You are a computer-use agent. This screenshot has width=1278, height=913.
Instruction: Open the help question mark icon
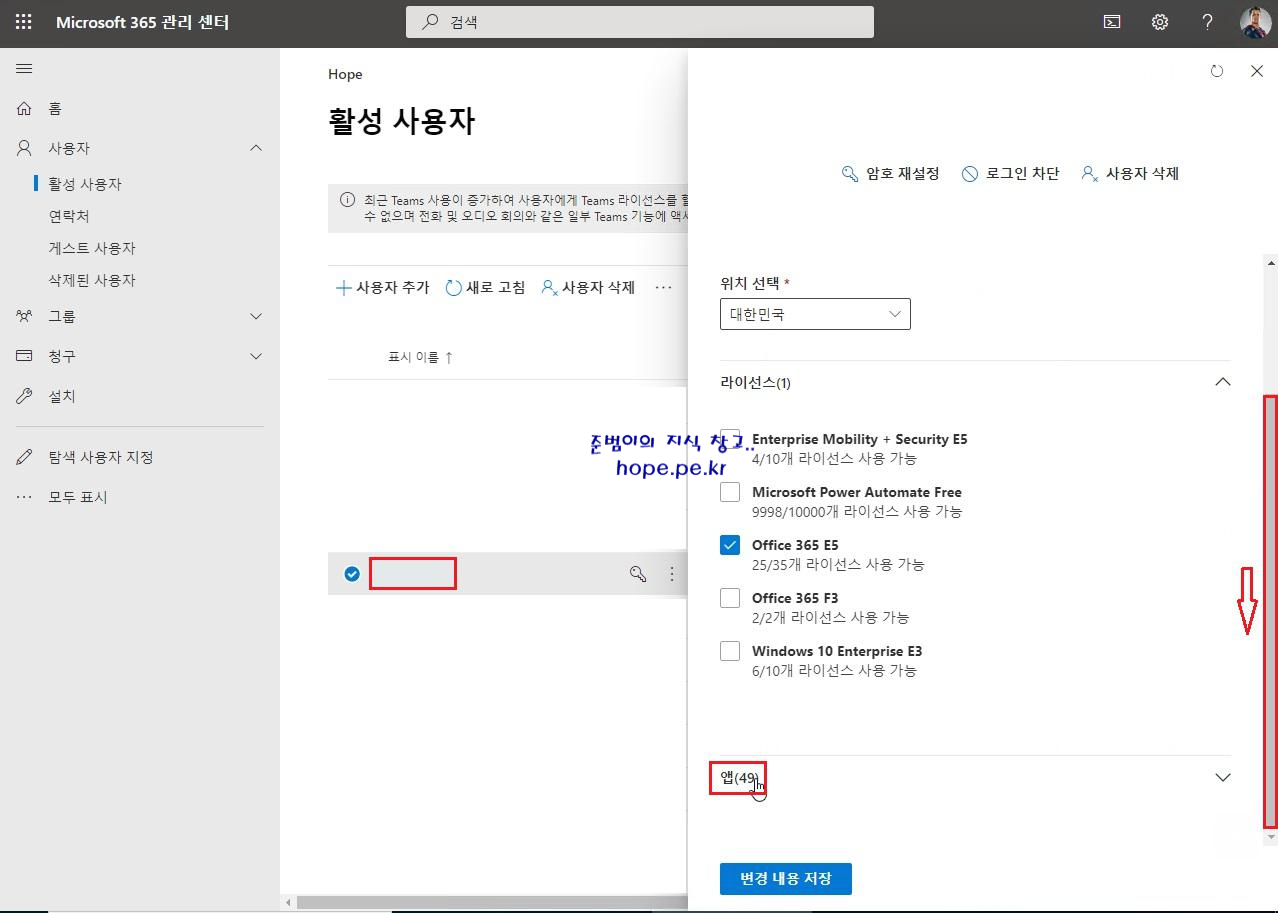pos(1208,22)
